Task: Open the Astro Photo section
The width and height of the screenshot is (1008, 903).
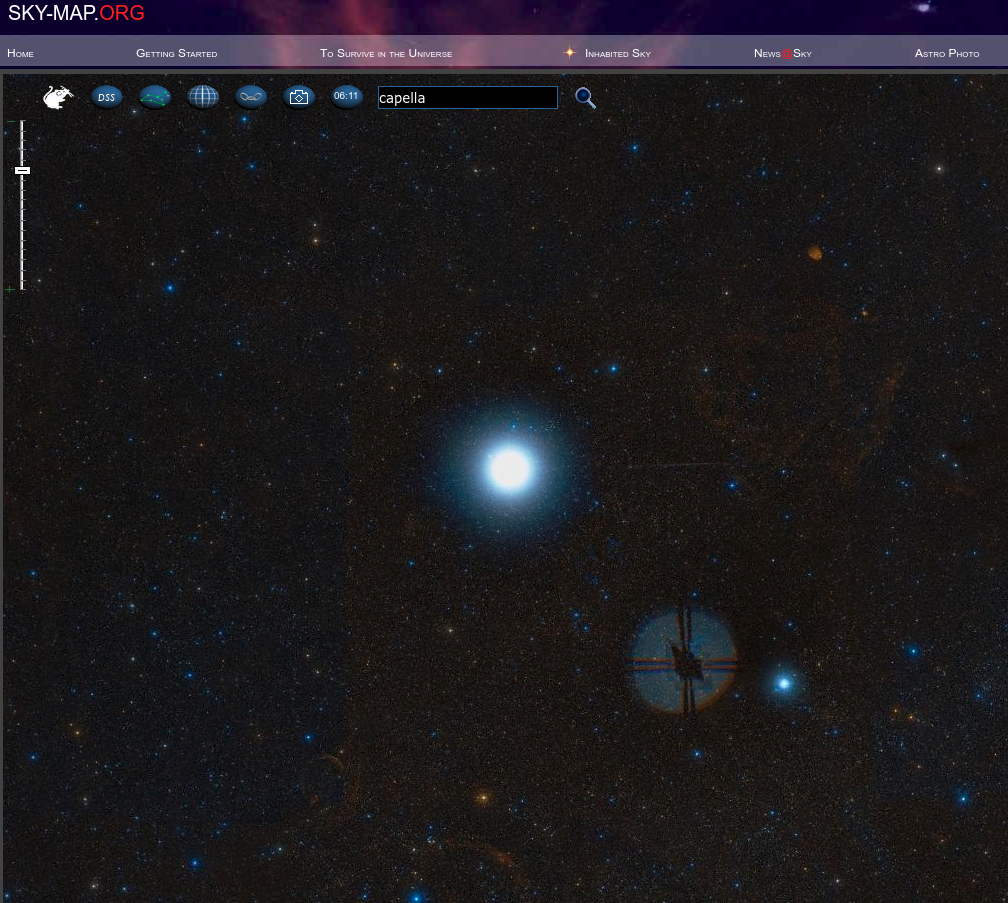Action: click(x=946, y=53)
